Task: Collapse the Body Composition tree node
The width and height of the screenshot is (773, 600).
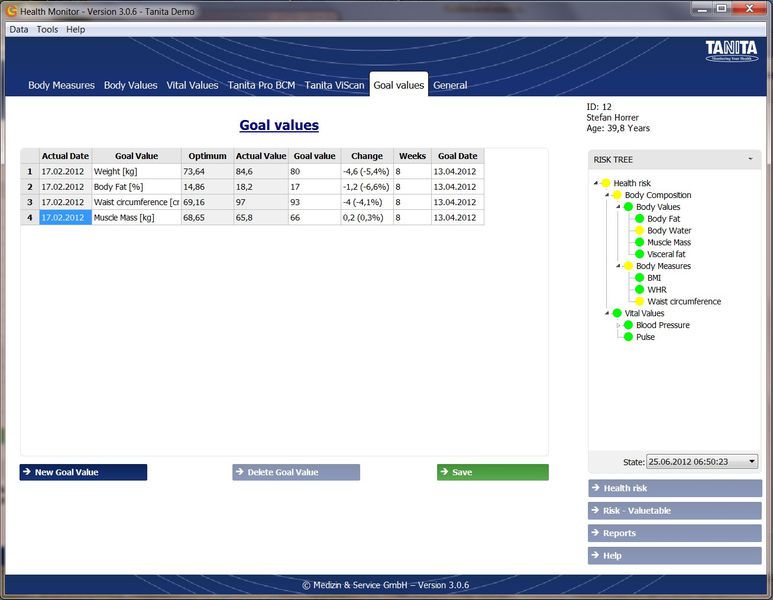Action: [606, 195]
